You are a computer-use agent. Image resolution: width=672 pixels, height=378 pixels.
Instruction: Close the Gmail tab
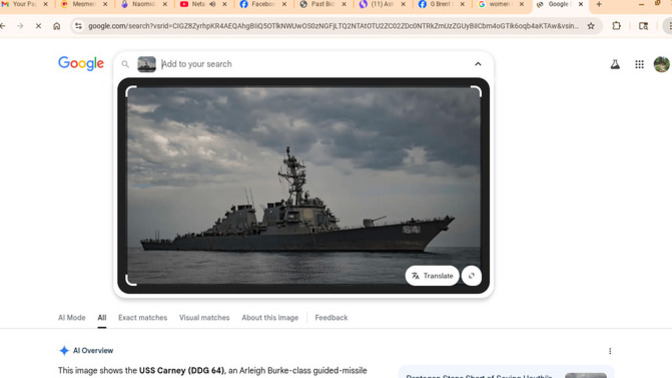[x=45, y=4]
